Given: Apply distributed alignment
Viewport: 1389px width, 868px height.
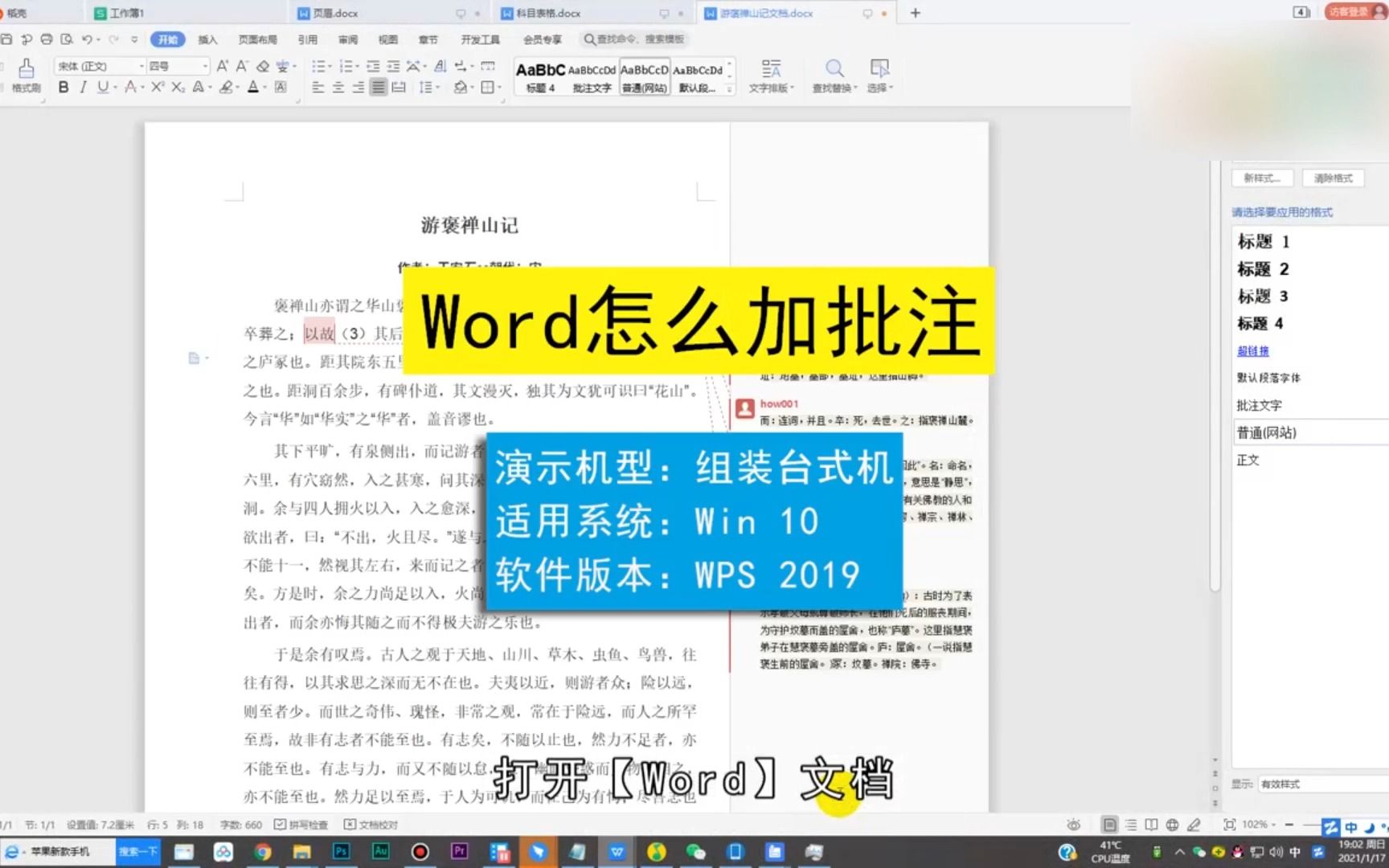Looking at the screenshot, I should click(398, 87).
